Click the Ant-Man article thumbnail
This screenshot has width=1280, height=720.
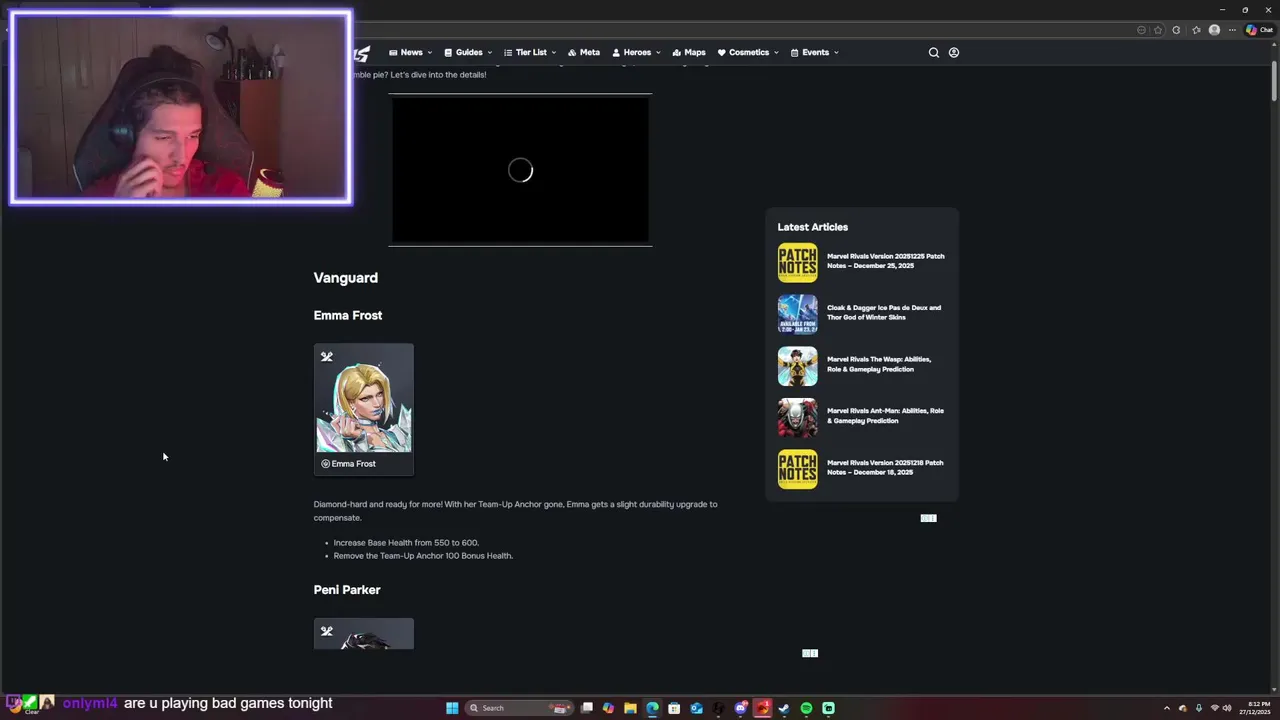tap(798, 418)
